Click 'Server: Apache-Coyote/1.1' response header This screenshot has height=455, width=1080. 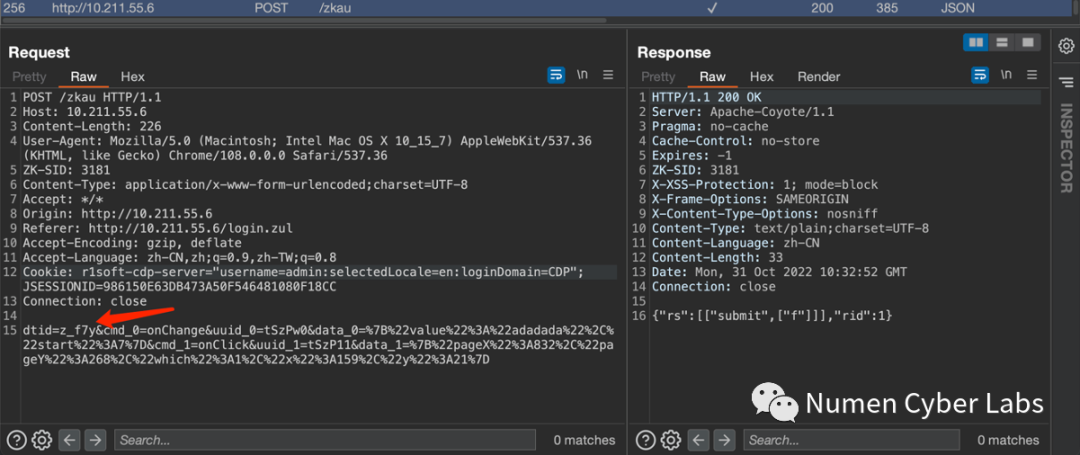742,112
